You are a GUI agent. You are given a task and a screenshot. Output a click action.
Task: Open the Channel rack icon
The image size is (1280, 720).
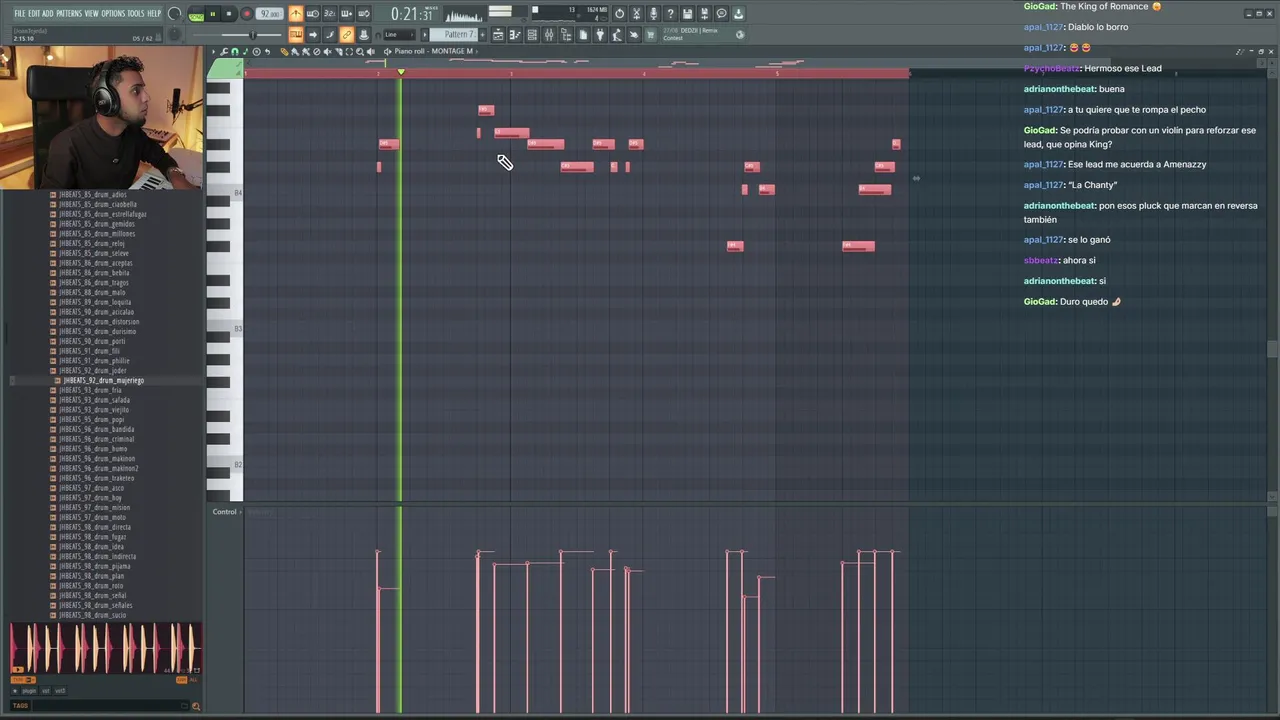coord(532,35)
